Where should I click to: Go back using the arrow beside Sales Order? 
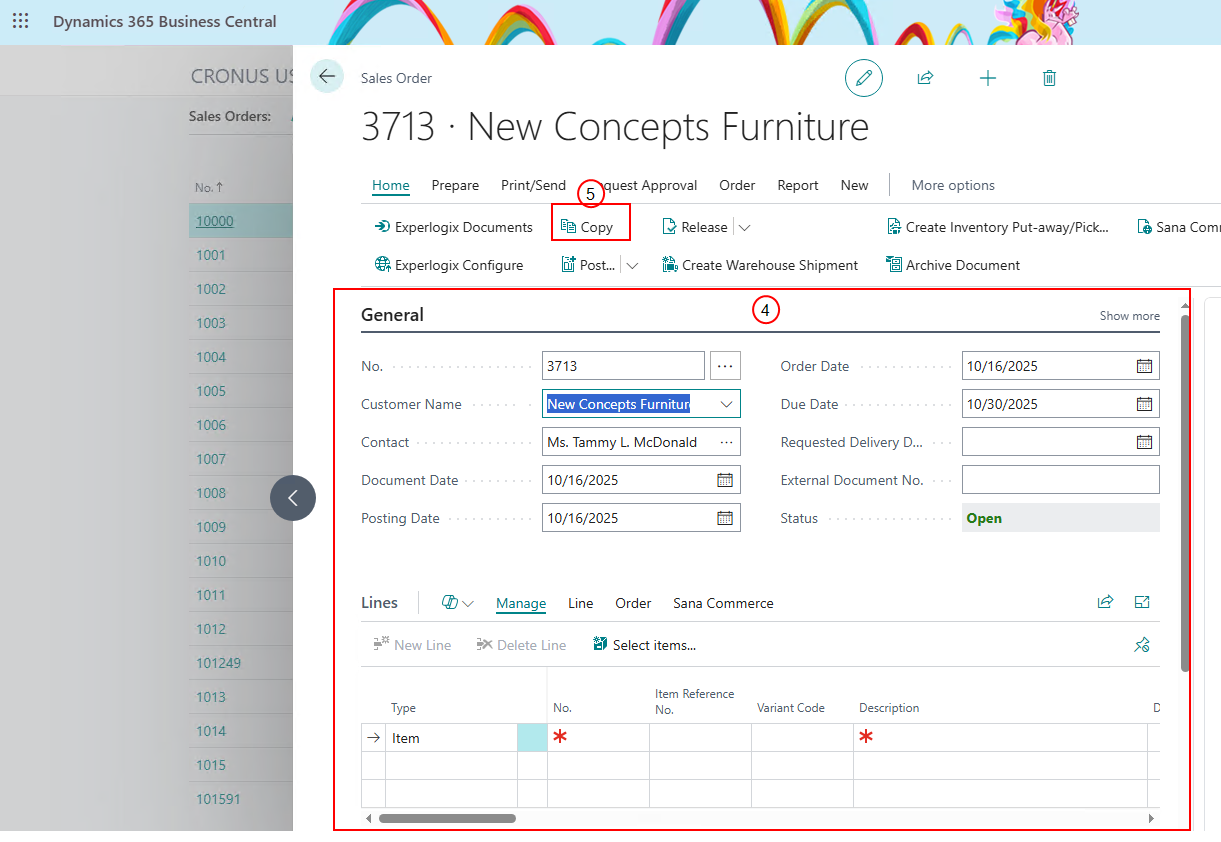coord(327,77)
